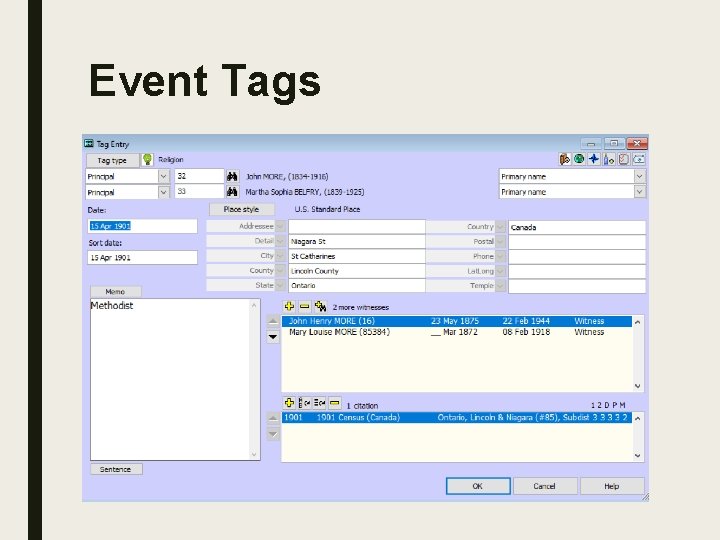Click the Cancel button
This screenshot has height=540, width=720.
pos(545,486)
